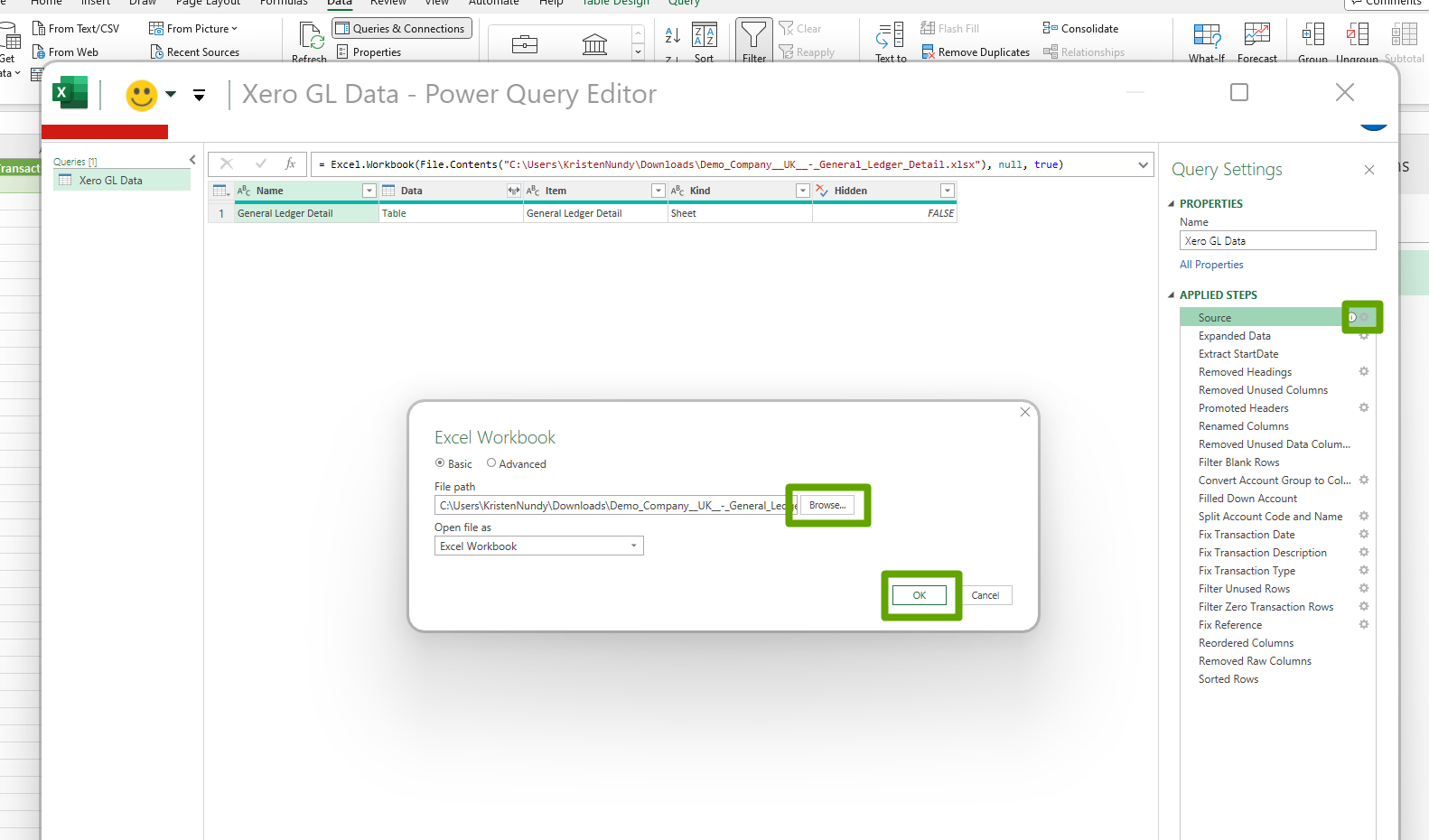Open the Hidden column filter dropdown

click(947, 191)
